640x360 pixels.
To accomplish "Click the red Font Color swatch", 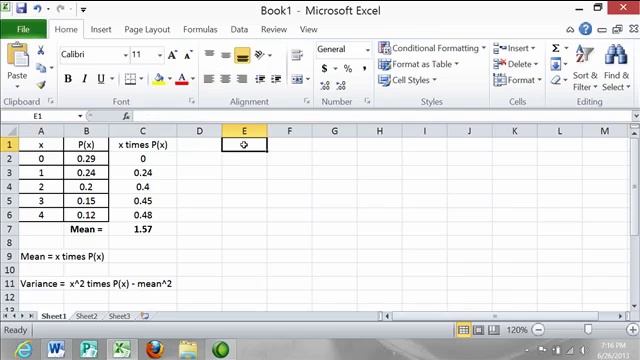I will (x=182, y=79).
